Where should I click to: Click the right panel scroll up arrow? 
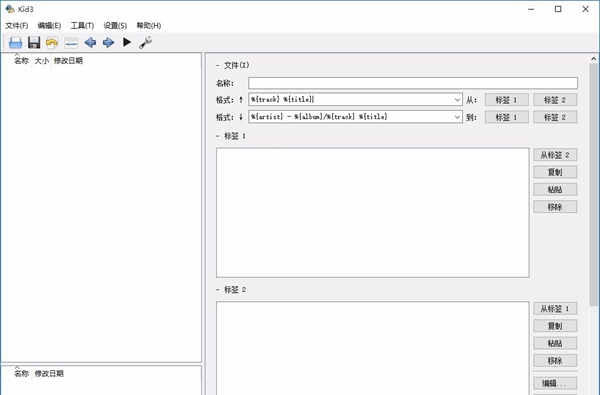(593, 59)
